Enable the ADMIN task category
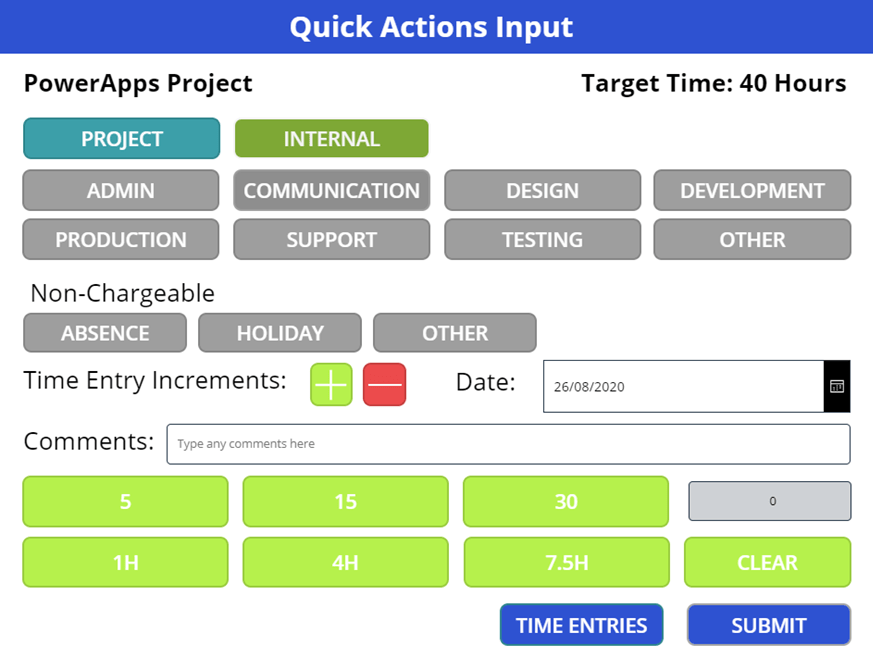Image resolution: width=873 pixels, height=651 pixels. pos(120,190)
